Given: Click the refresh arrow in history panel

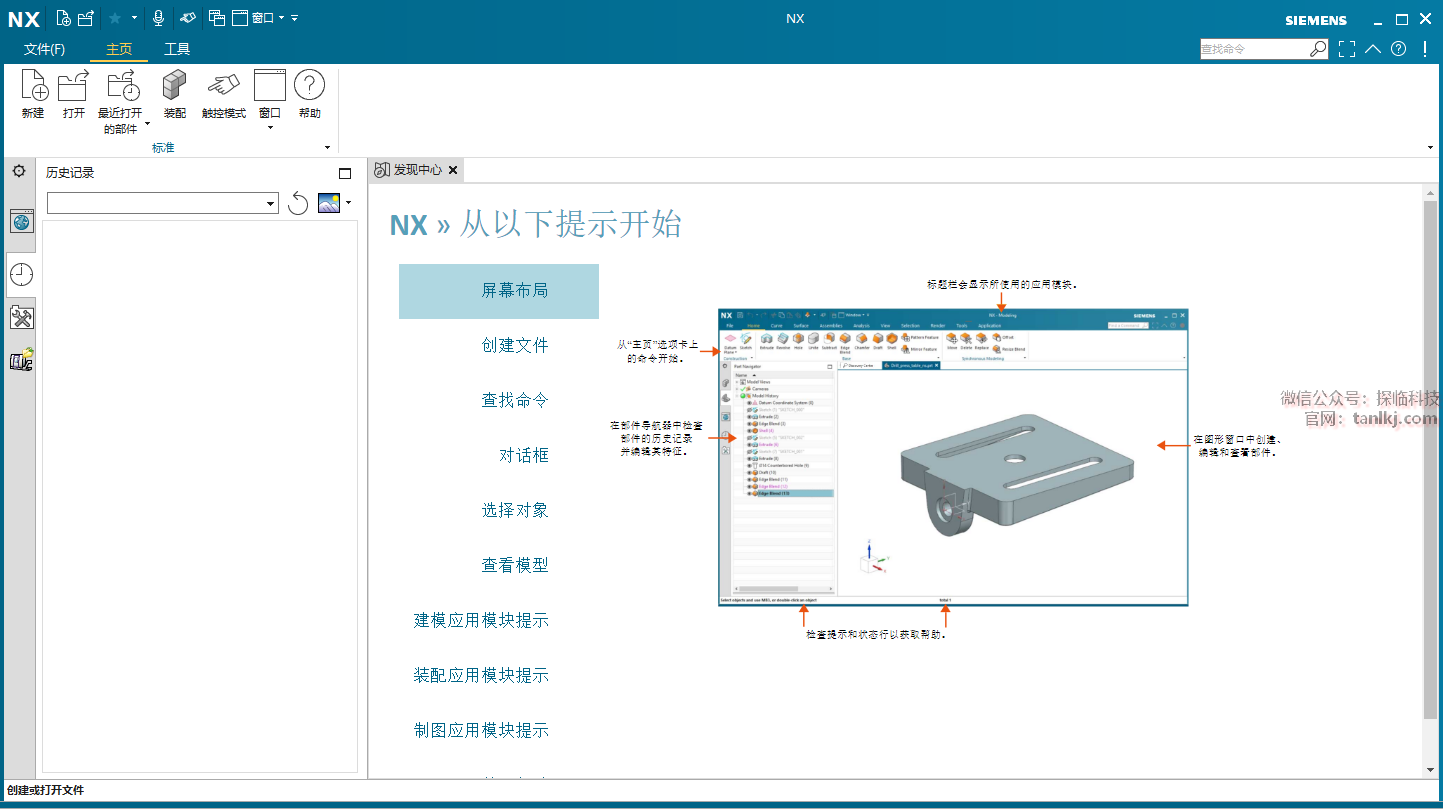Looking at the screenshot, I should [298, 204].
